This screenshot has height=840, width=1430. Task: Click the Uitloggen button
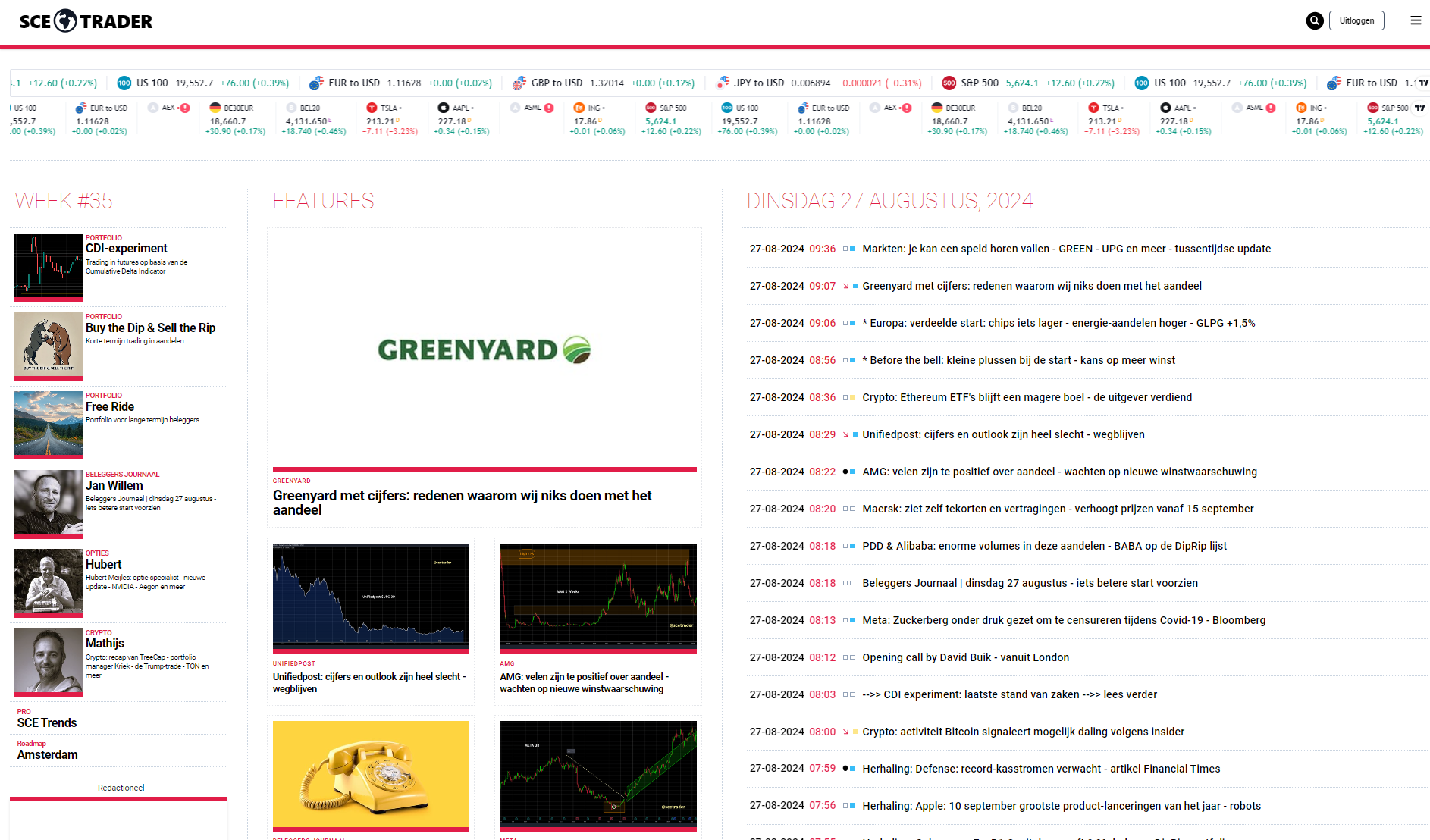point(1356,20)
